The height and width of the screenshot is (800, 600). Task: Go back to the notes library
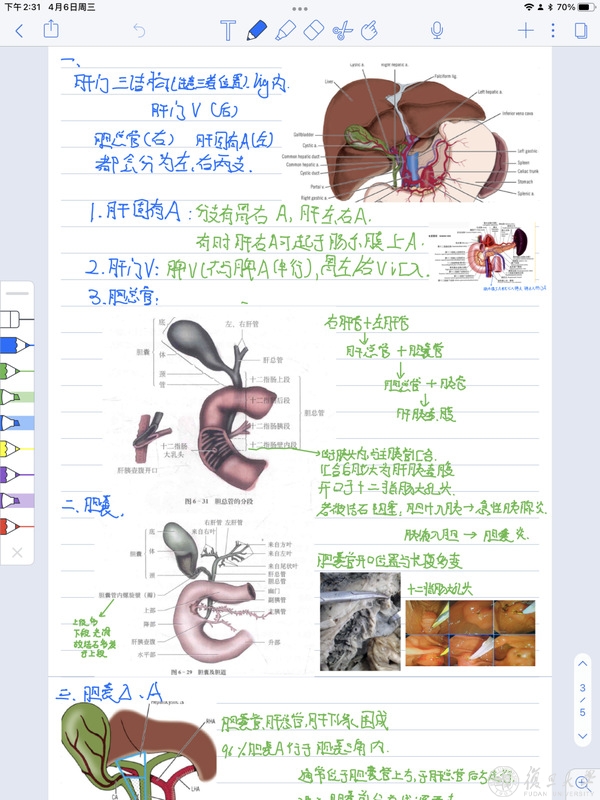point(19,30)
